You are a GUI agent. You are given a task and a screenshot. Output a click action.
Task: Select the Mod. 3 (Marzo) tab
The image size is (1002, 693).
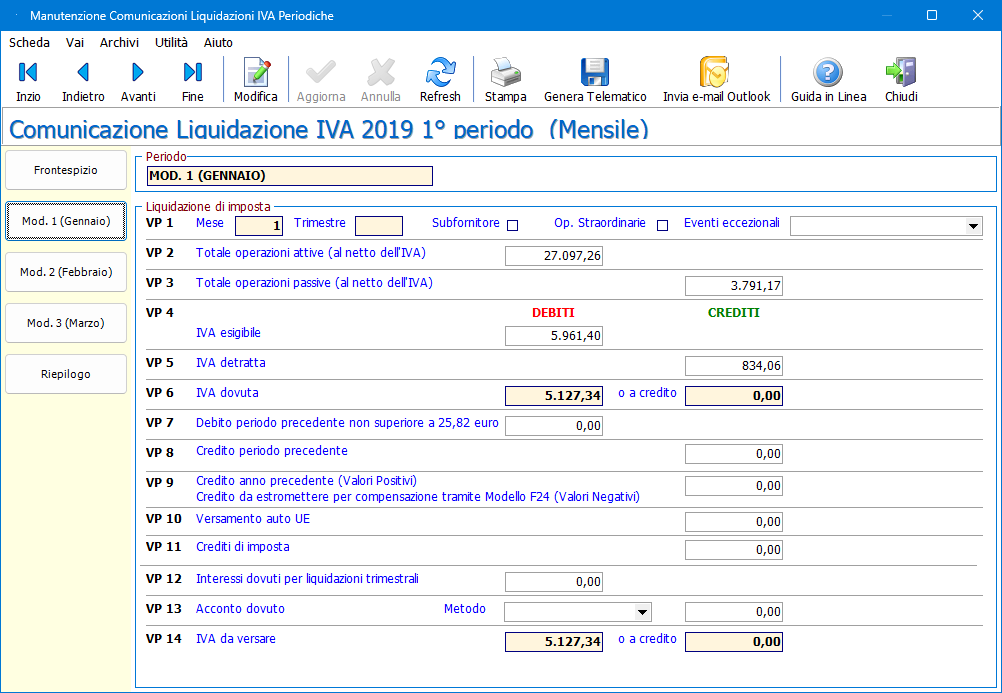[x=66, y=323]
